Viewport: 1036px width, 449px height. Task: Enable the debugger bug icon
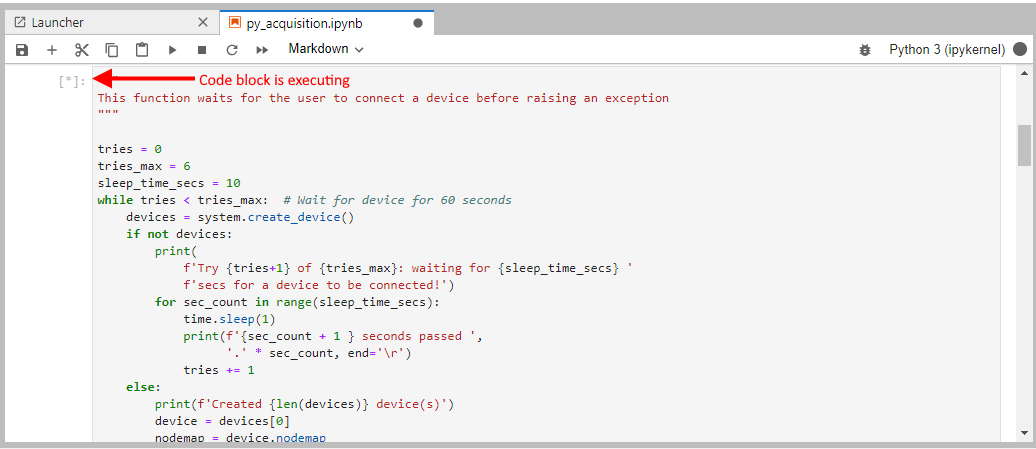(x=865, y=49)
